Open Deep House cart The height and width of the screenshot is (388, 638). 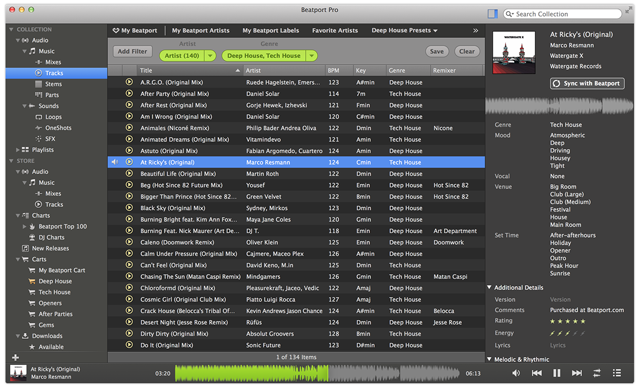click(x=55, y=281)
